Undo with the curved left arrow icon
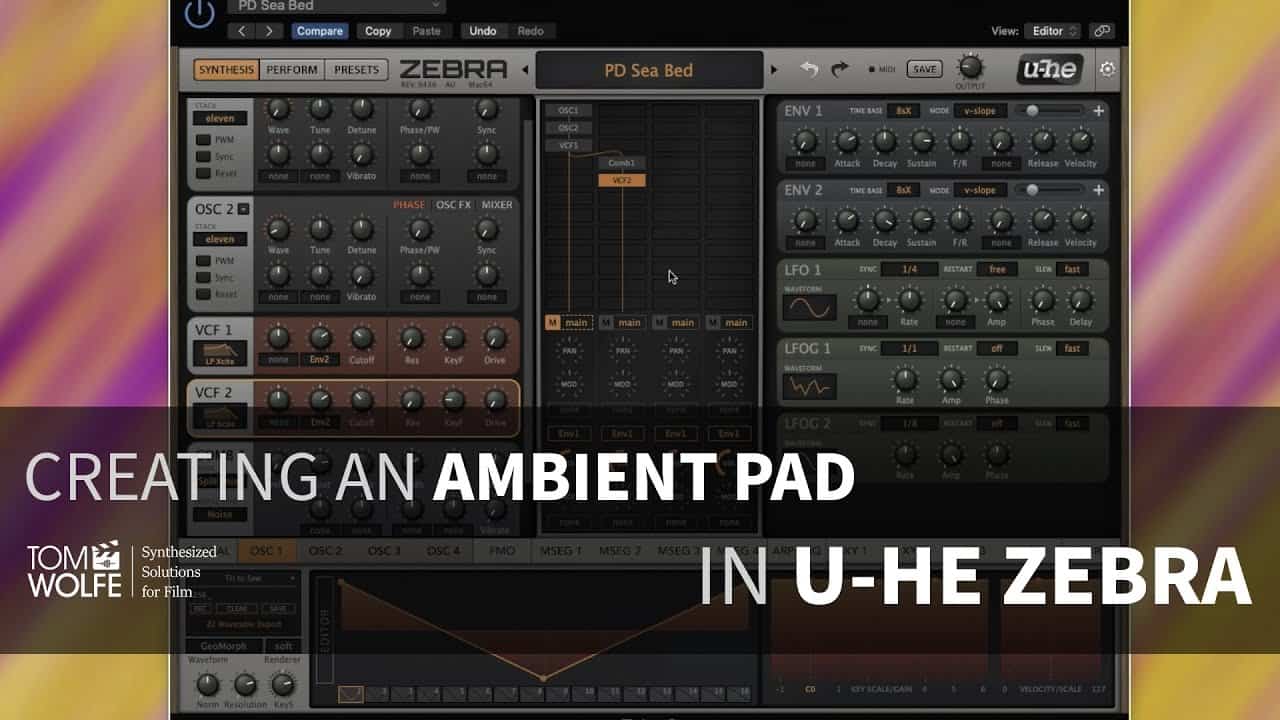This screenshot has height=720, width=1280. [809, 69]
